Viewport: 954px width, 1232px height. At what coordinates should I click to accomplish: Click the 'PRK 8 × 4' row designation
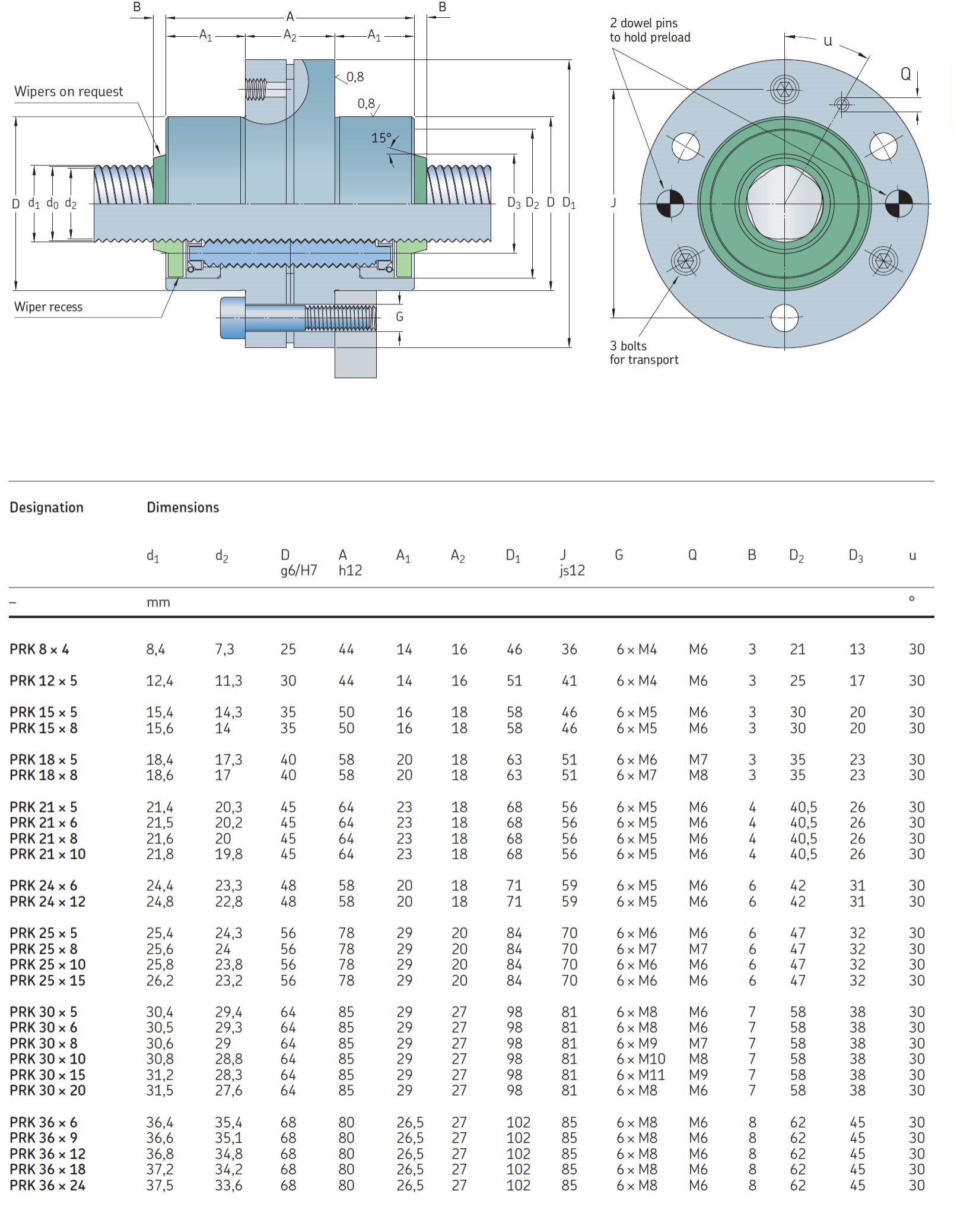click(x=39, y=649)
